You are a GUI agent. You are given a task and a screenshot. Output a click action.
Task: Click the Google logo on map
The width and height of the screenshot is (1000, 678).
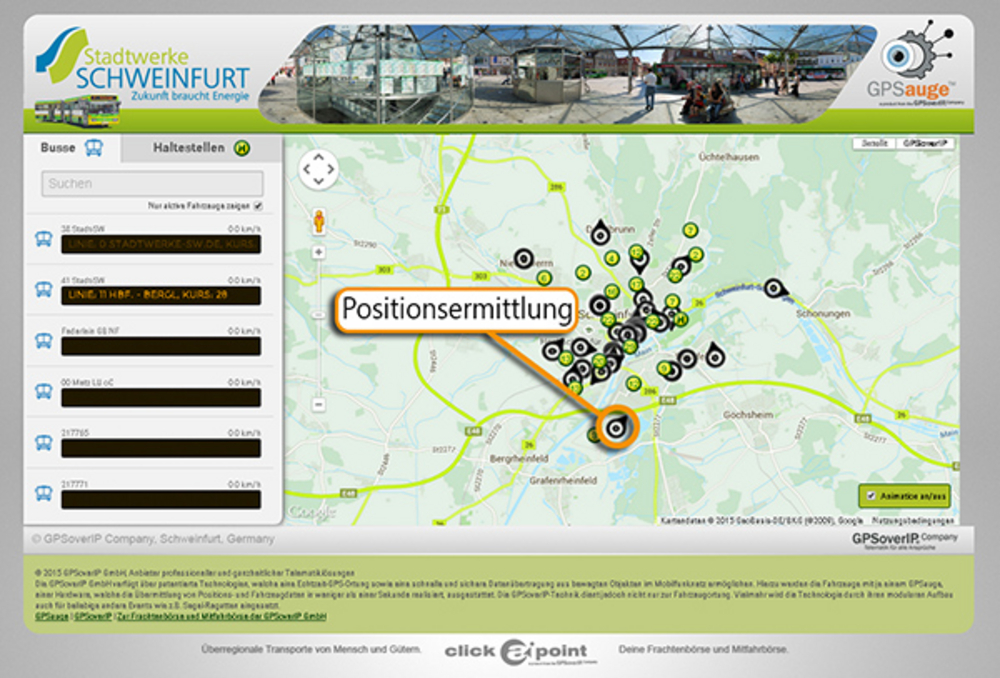coord(311,512)
